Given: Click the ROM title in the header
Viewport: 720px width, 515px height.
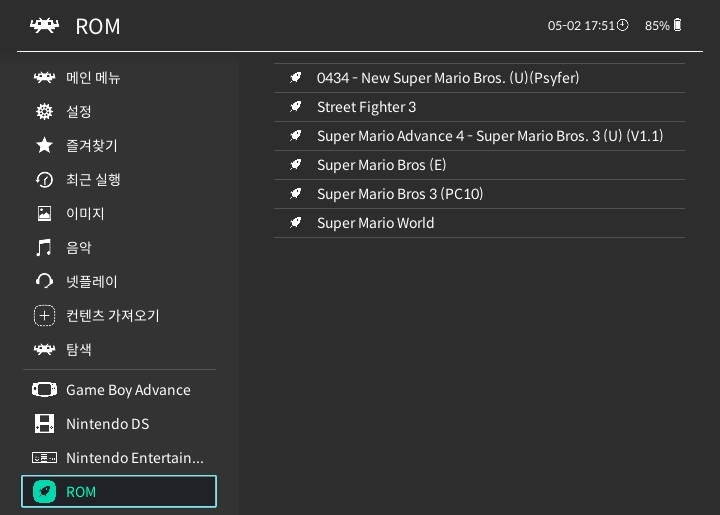Looking at the screenshot, I should click(98, 26).
